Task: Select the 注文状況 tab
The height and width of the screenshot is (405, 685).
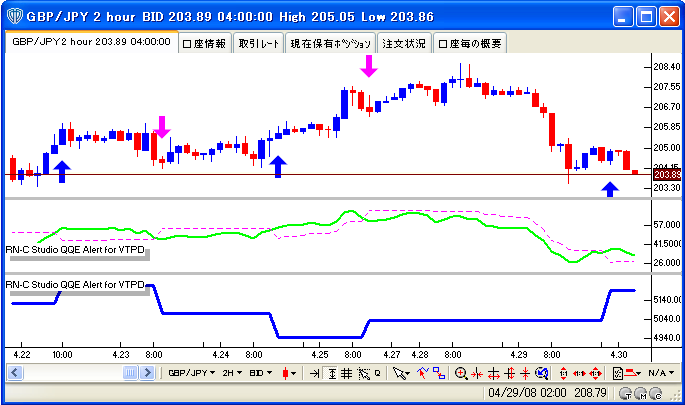Action: (x=406, y=44)
